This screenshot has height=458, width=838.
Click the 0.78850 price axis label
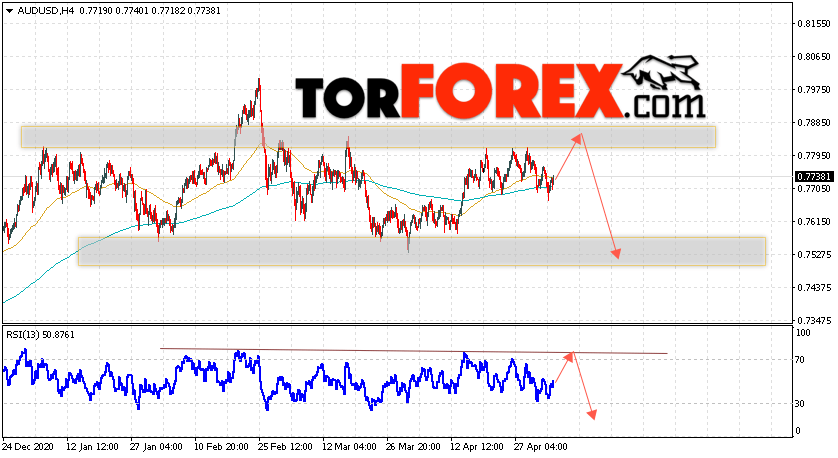point(814,123)
